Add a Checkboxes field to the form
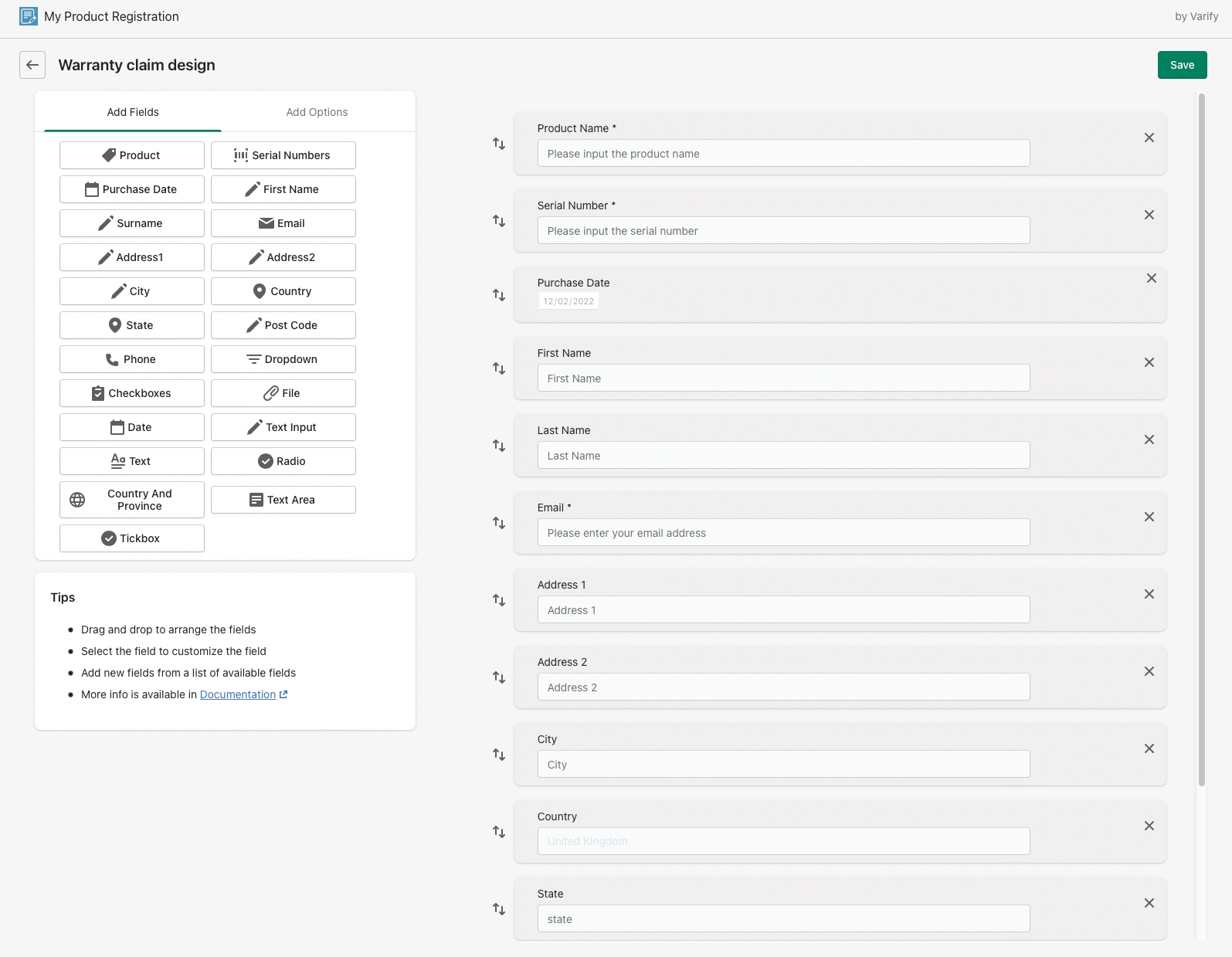This screenshot has width=1232, height=957. tap(132, 393)
